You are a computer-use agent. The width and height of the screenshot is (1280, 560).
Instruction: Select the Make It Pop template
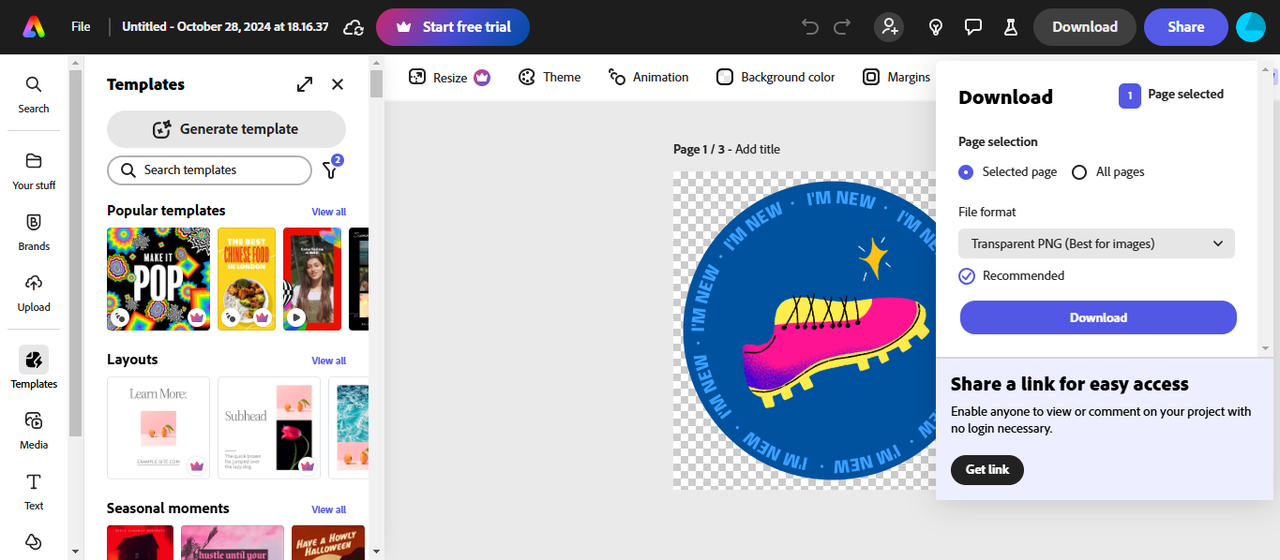[158, 279]
